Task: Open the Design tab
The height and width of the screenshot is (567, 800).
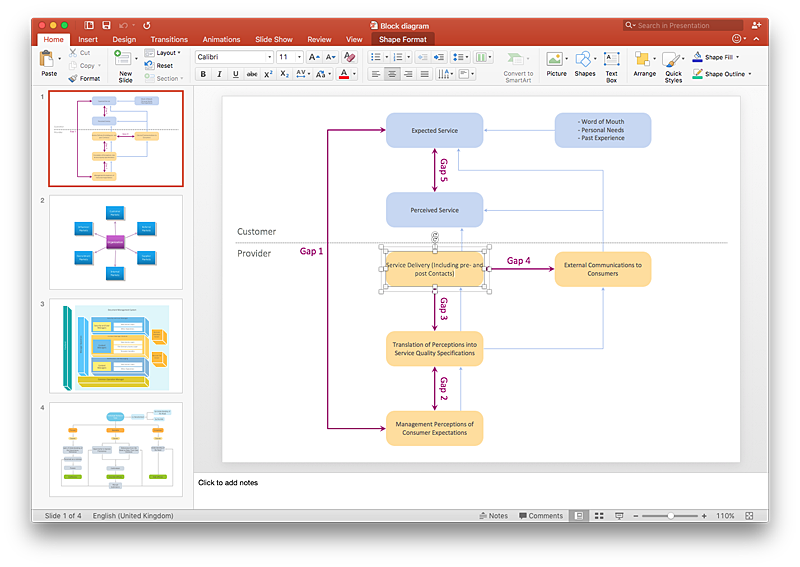Action: [124, 39]
